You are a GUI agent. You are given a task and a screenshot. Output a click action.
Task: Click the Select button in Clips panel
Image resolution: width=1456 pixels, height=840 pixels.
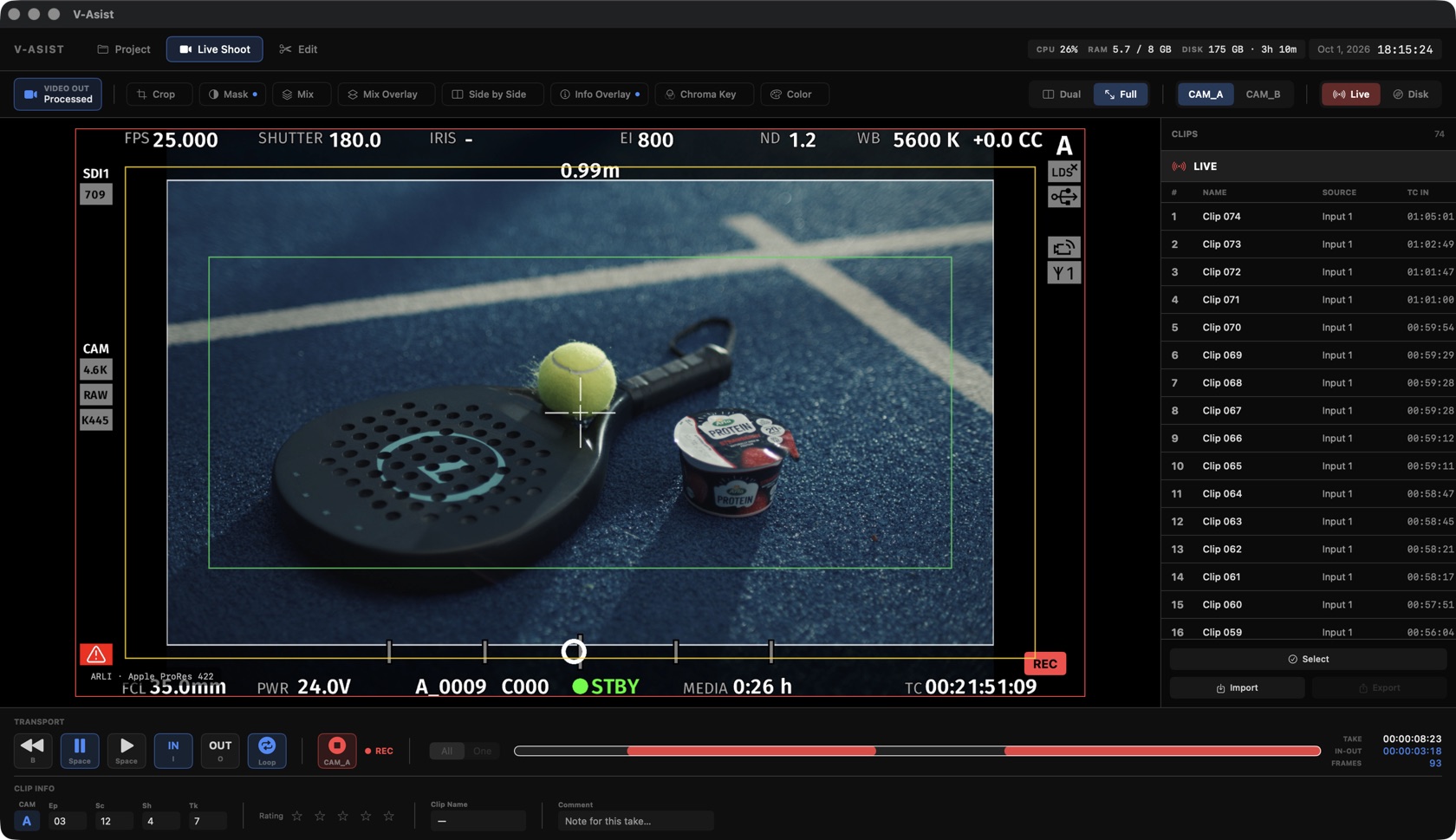pyautogui.click(x=1308, y=660)
